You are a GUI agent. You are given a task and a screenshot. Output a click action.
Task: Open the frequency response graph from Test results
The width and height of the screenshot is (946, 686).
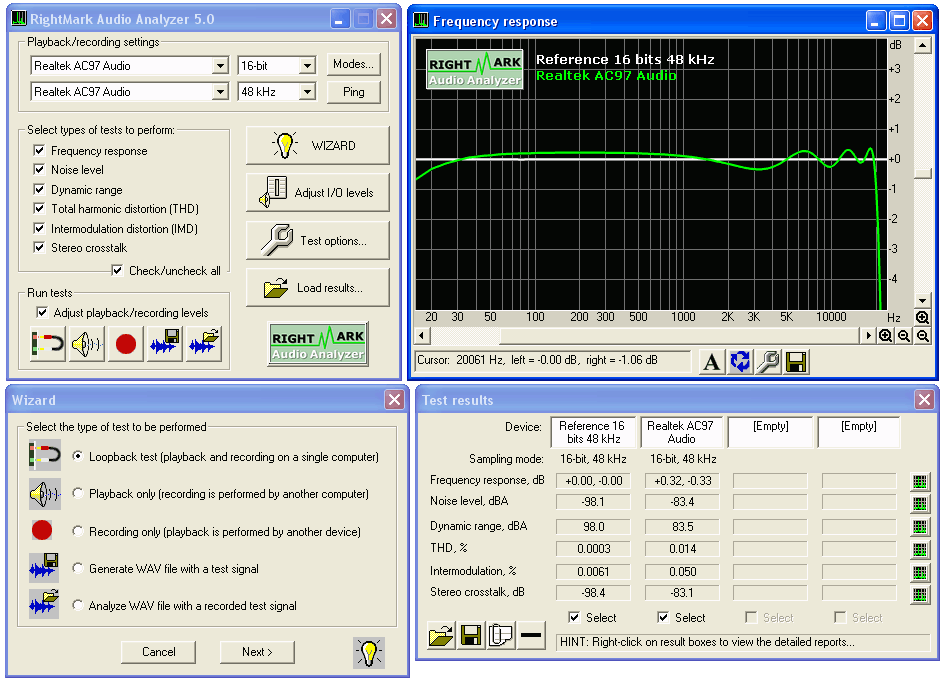920,481
